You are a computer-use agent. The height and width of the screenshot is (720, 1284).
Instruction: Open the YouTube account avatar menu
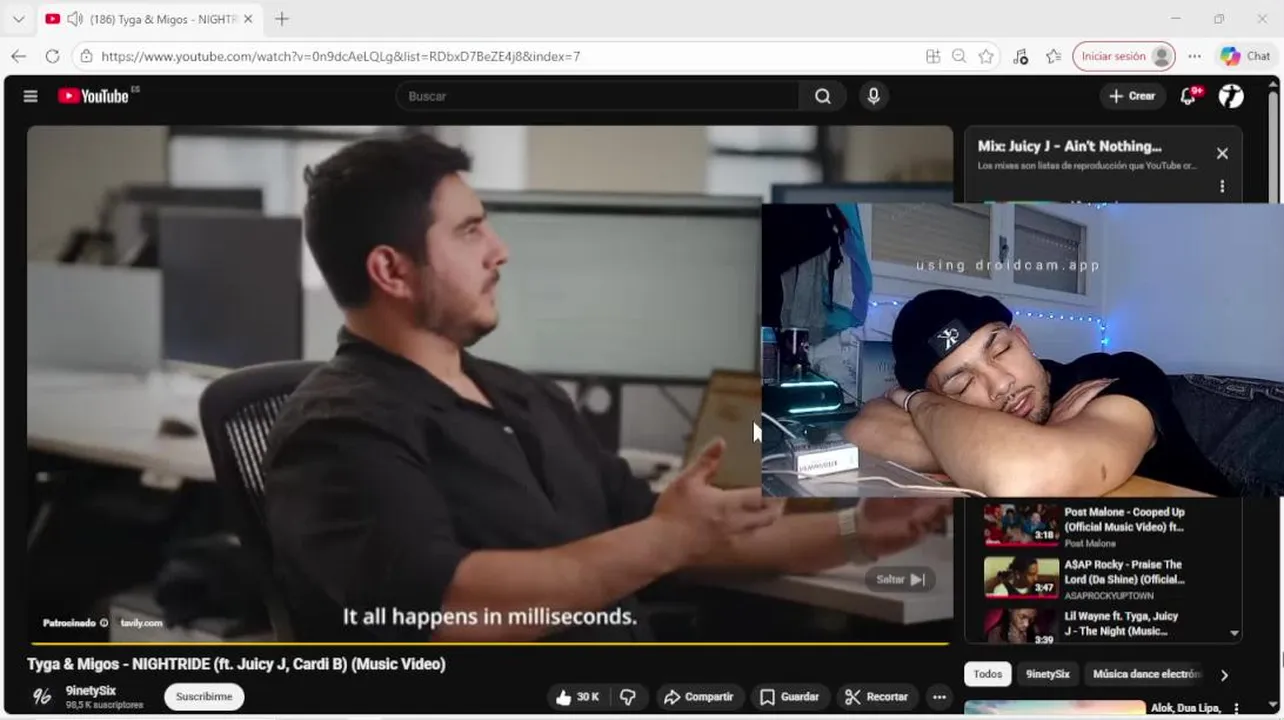coord(1231,96)
